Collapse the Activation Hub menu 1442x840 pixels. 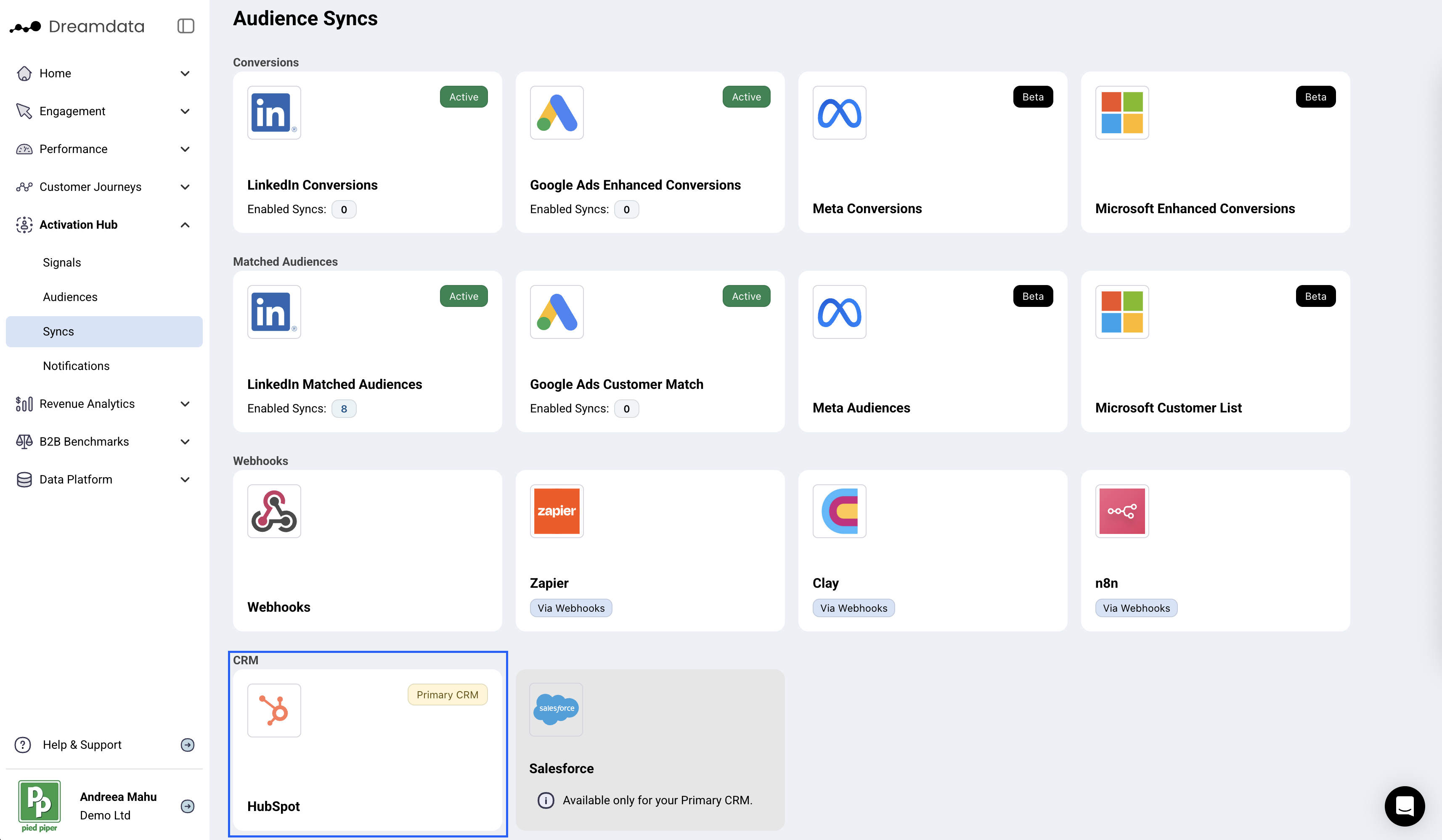tap(185, 225)
